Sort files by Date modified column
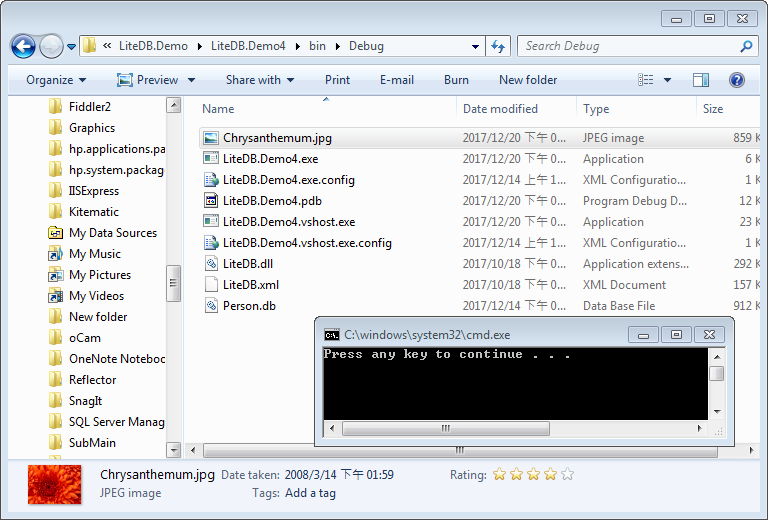This screenshot has width=768, height=520. point(500,109)
